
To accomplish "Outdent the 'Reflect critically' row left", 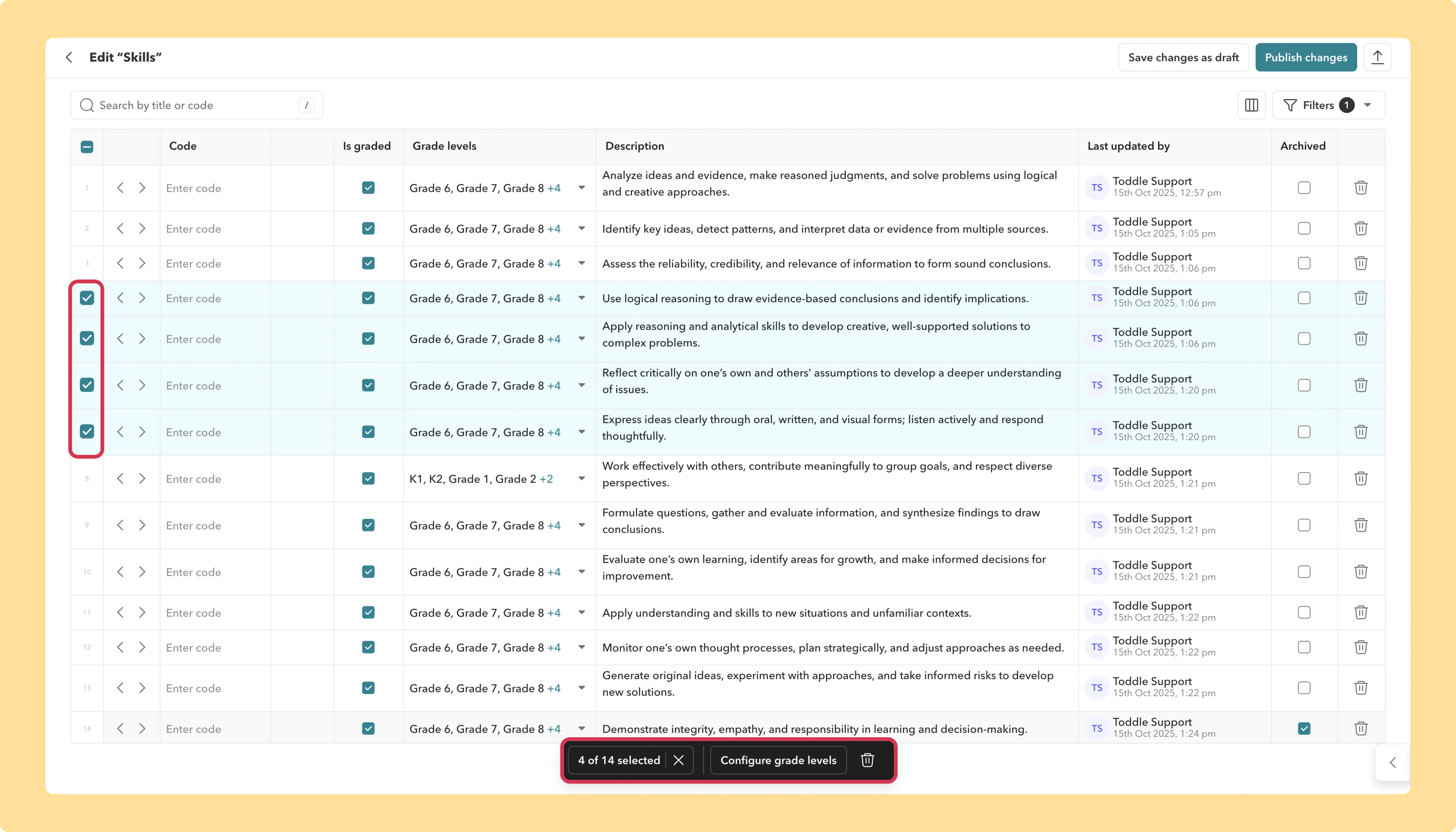I will click(120, 386).
